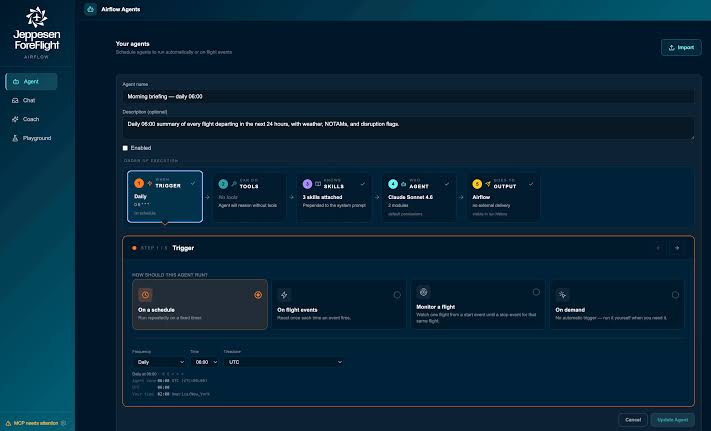Open the Time dropdown set to 06:00
711x431 pixels.
click(x=205, y=362)
